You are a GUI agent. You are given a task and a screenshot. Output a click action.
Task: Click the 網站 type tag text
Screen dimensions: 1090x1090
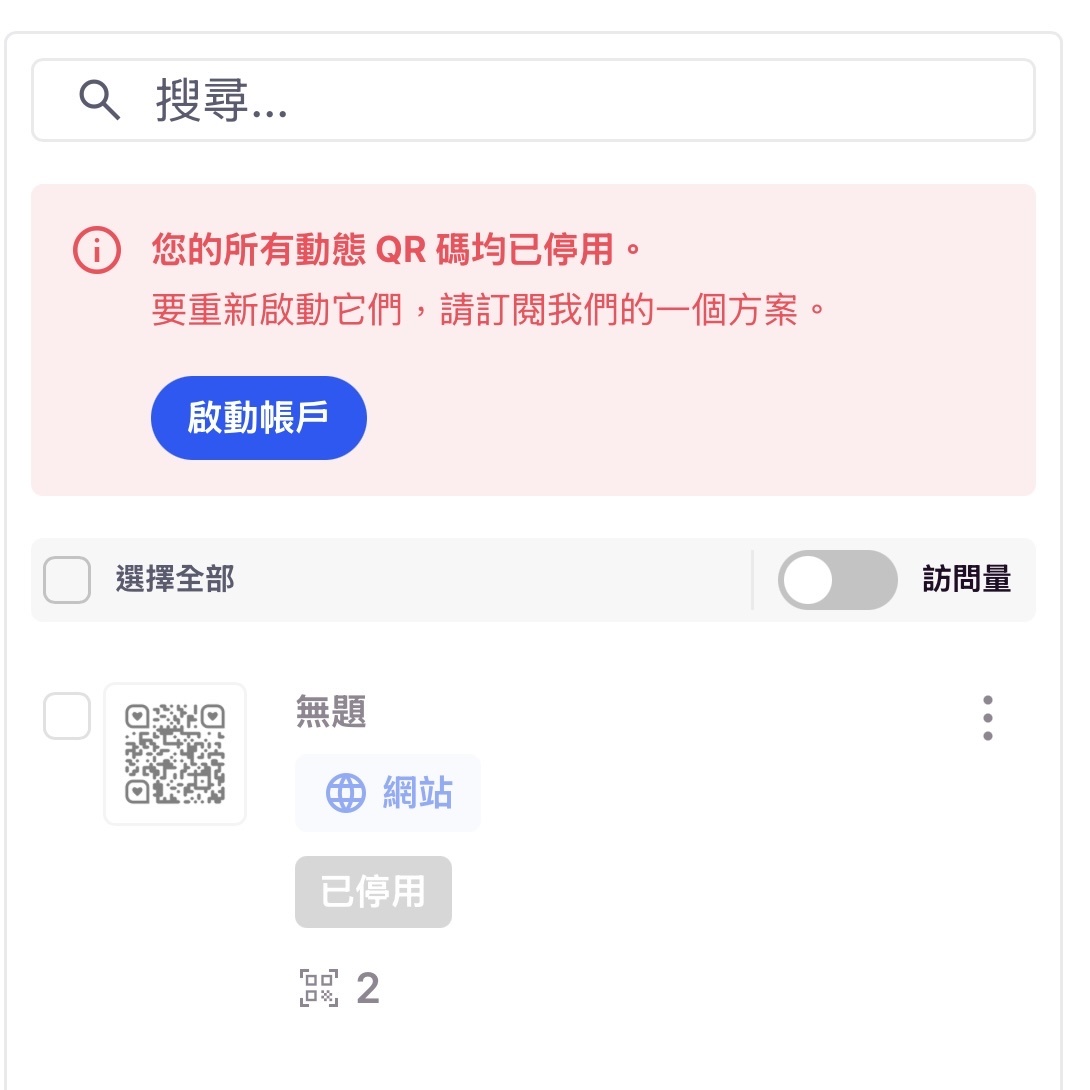[x=418, y=793]
